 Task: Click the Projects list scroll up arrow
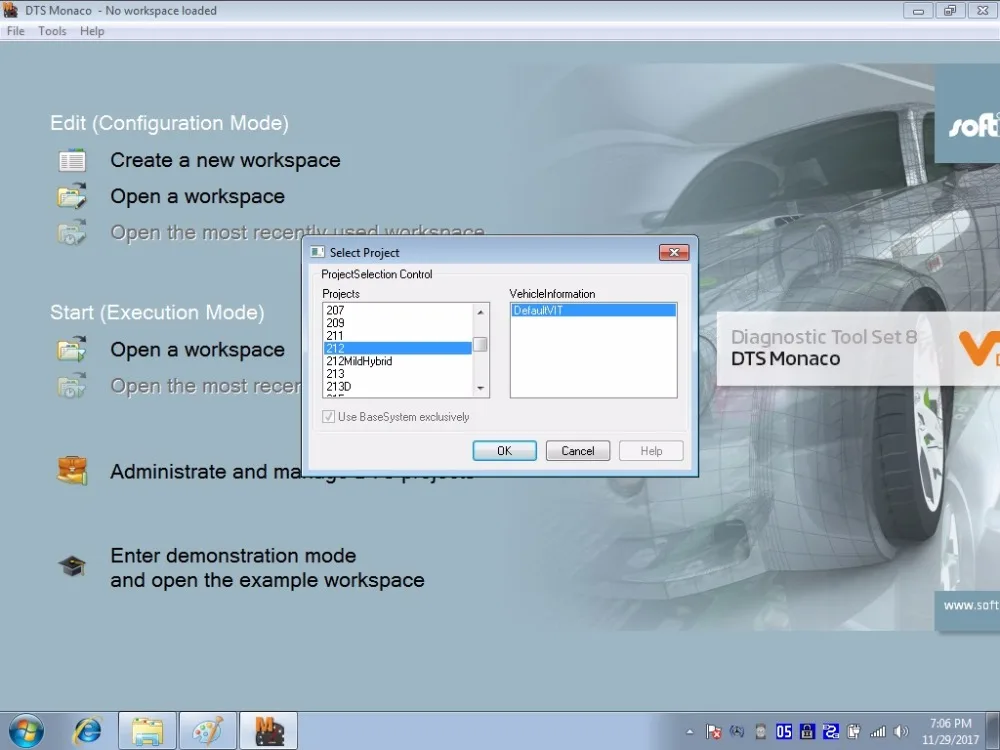[x=480, y=311]
